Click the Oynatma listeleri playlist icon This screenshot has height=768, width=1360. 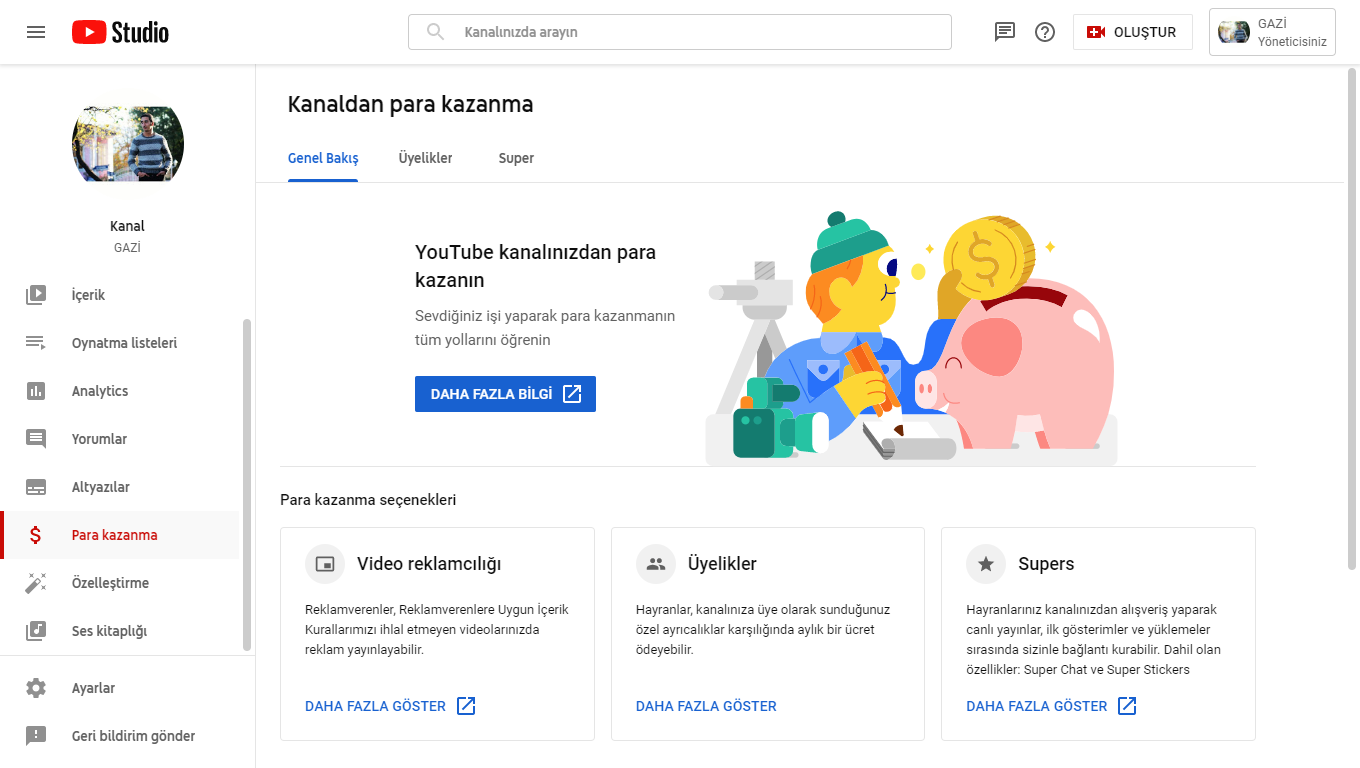click(36, 343)
